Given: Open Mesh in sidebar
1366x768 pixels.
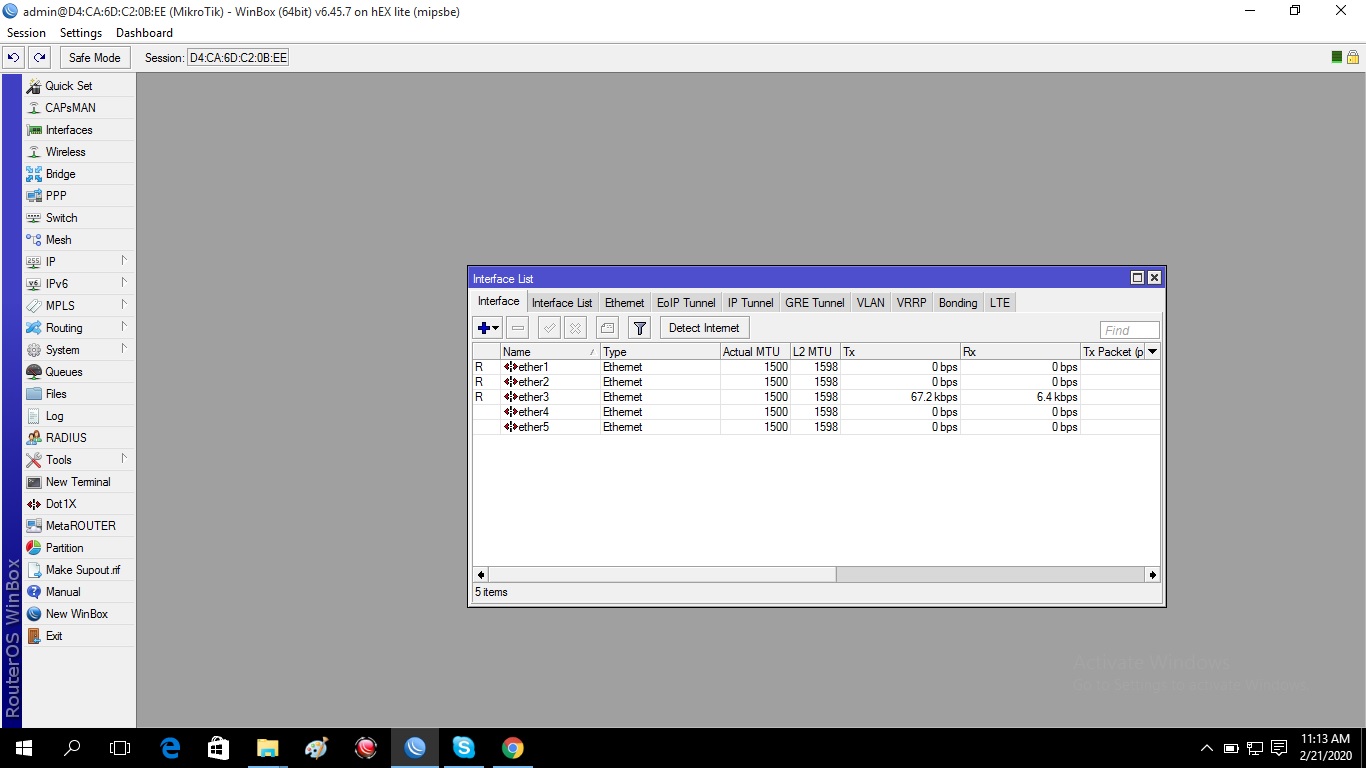Looking at the screenshot, I should [78, 240].
